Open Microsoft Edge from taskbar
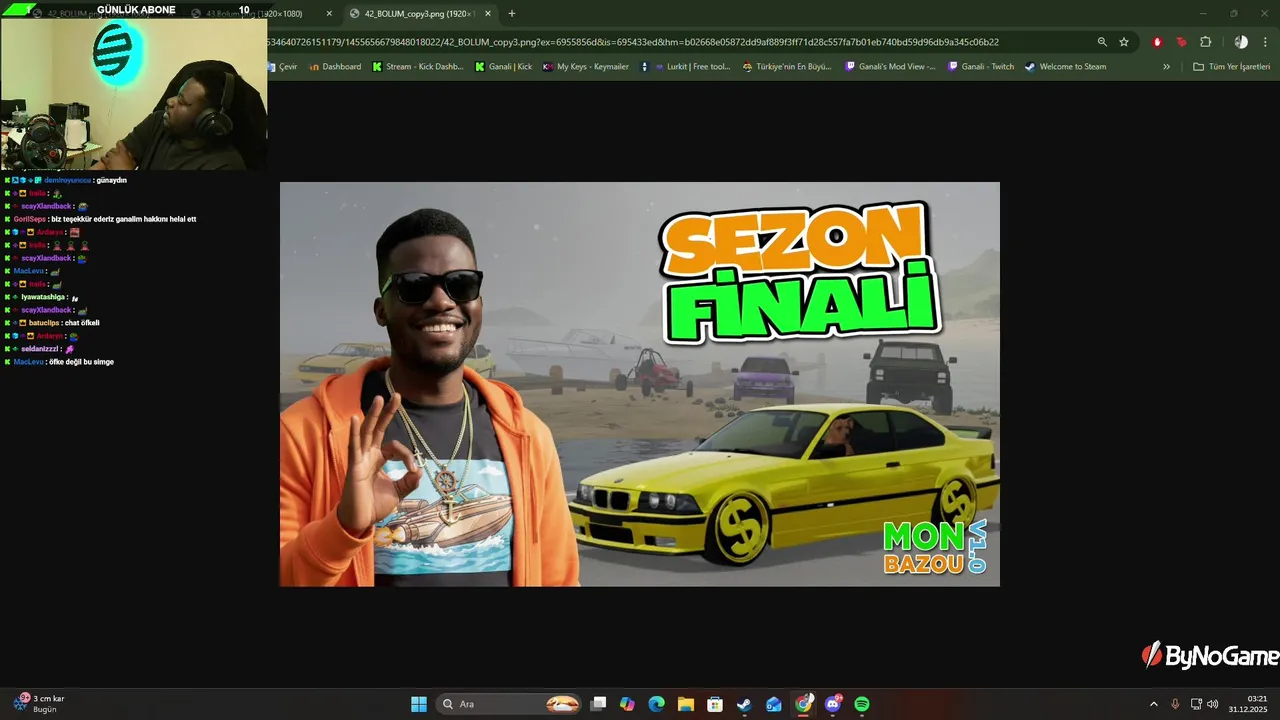The image size is (1280, 720). click(x=656, y=704)
